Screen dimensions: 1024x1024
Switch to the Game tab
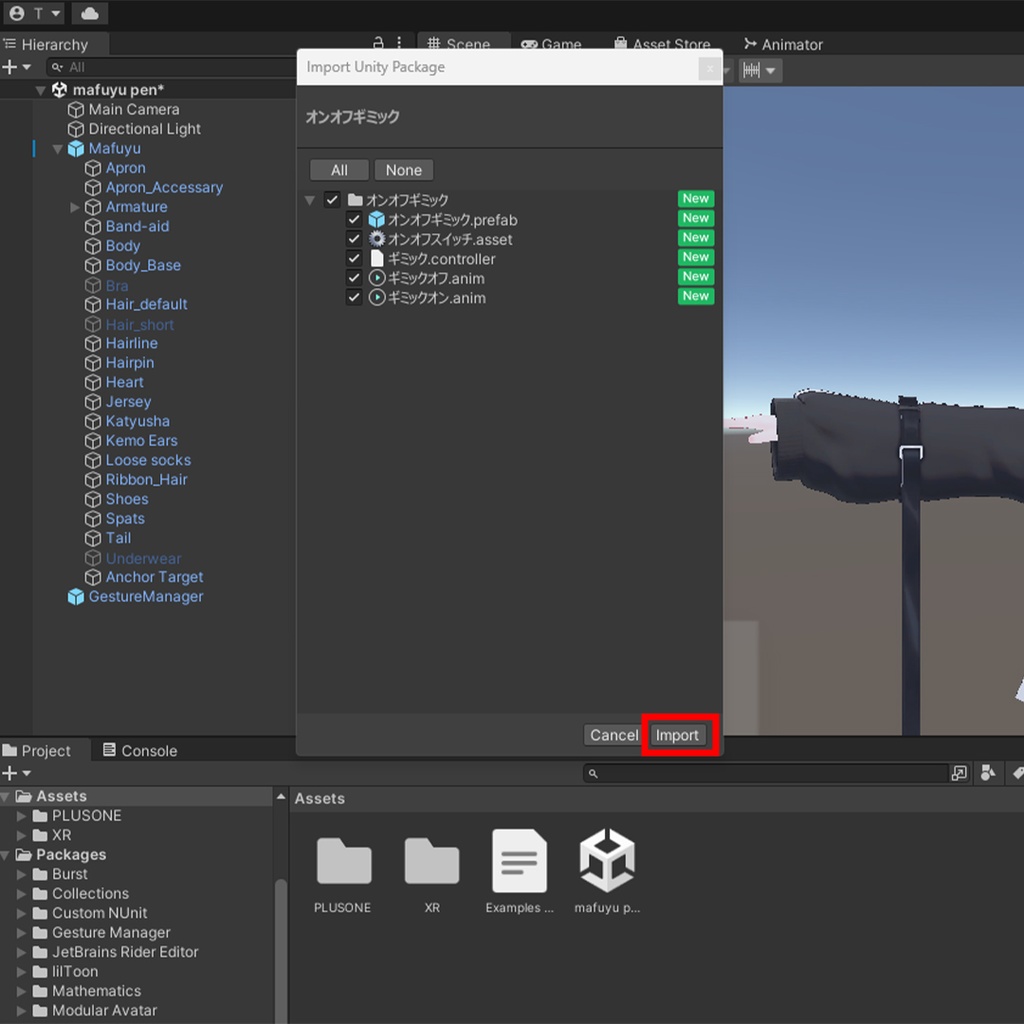coord(551,44)
